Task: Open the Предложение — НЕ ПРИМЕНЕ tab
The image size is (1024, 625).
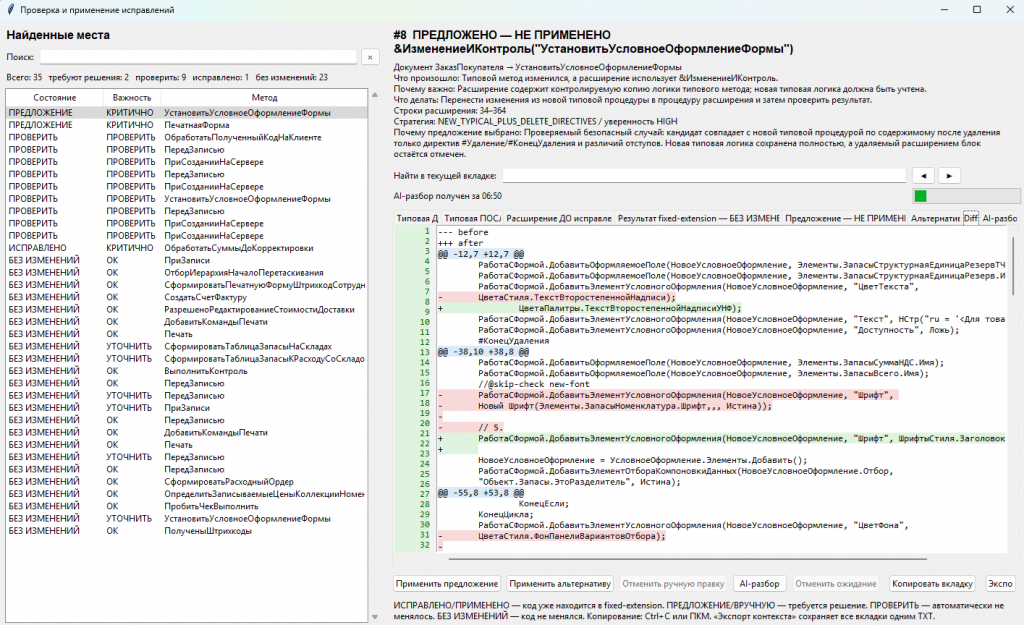Action: [845, 218]
